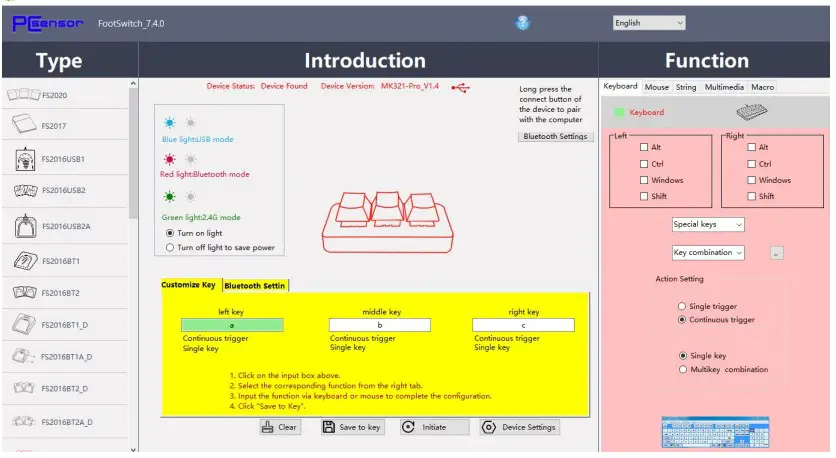This screenshot has height=458, width=836.
Task: Click the keyboard icon in Function header
Action: click(752, 111)
